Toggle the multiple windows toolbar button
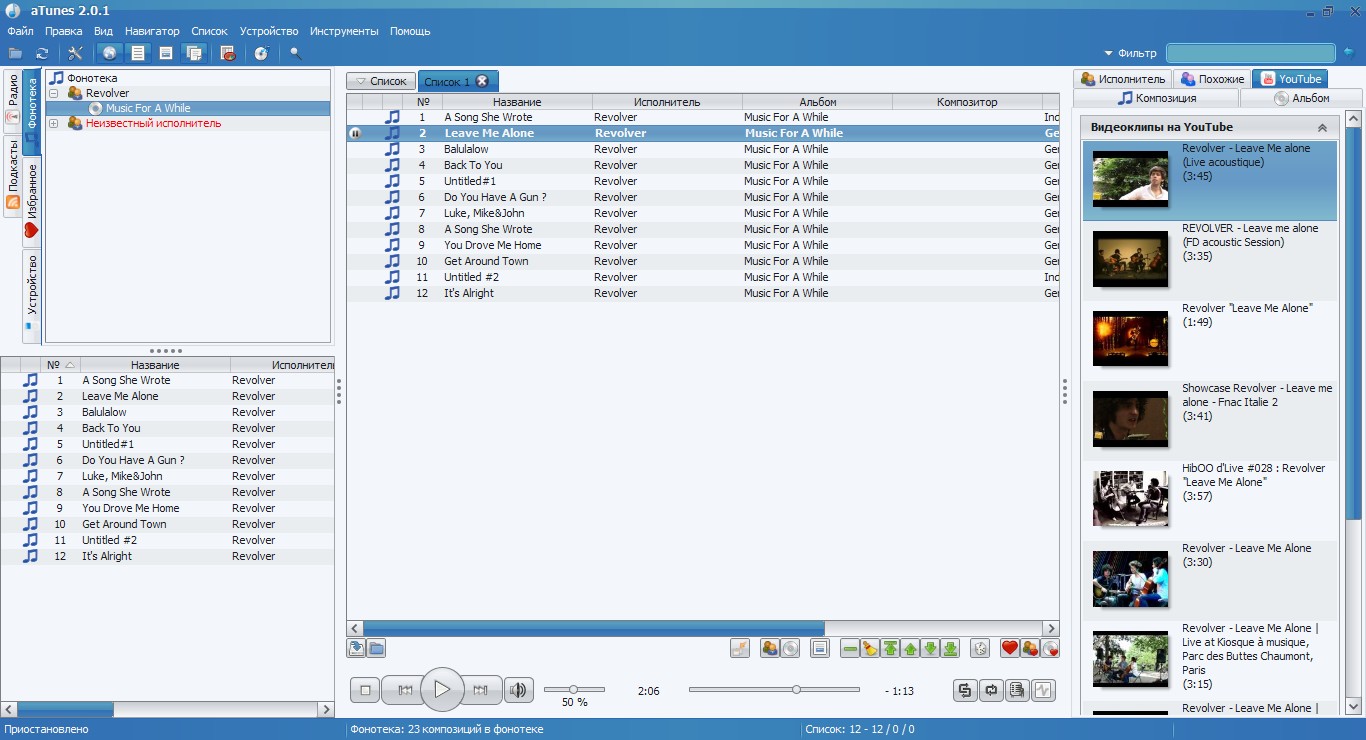Viewport: 1366px width, 740px height. click(x=196, y=53)
